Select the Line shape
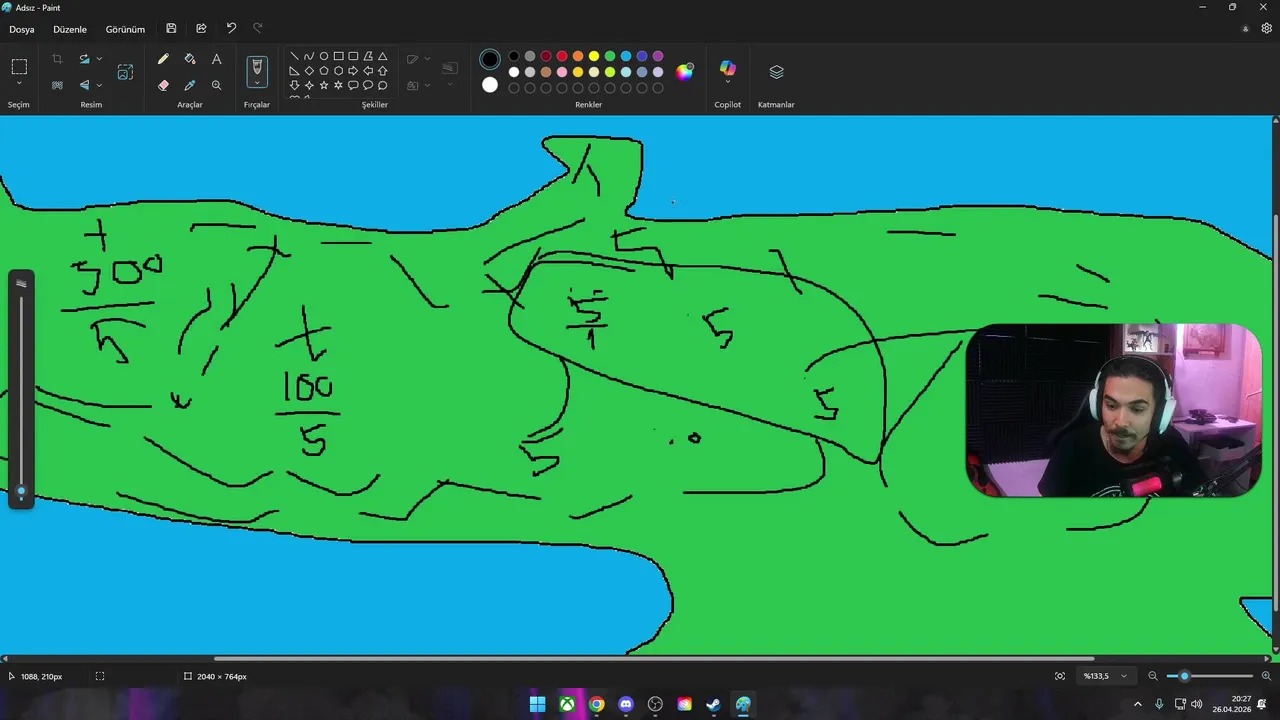This screenshot has width=1280, height=720. click(294, 56)
